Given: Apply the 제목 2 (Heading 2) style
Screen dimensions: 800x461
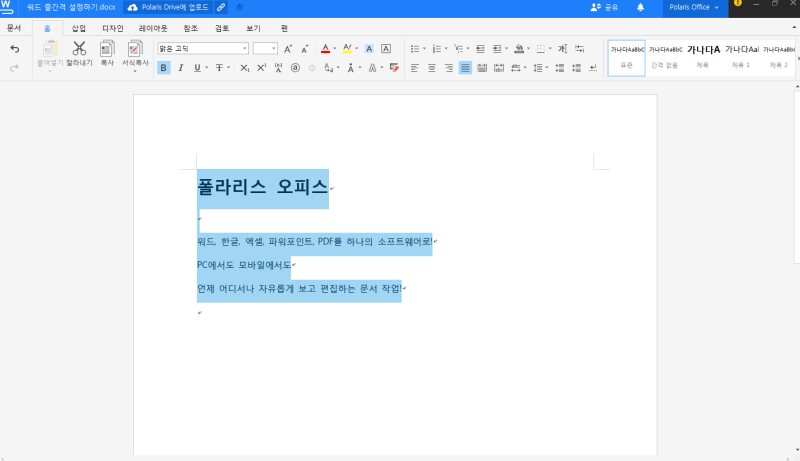Looking at the screenshot, I should click(x=779, y=58).
